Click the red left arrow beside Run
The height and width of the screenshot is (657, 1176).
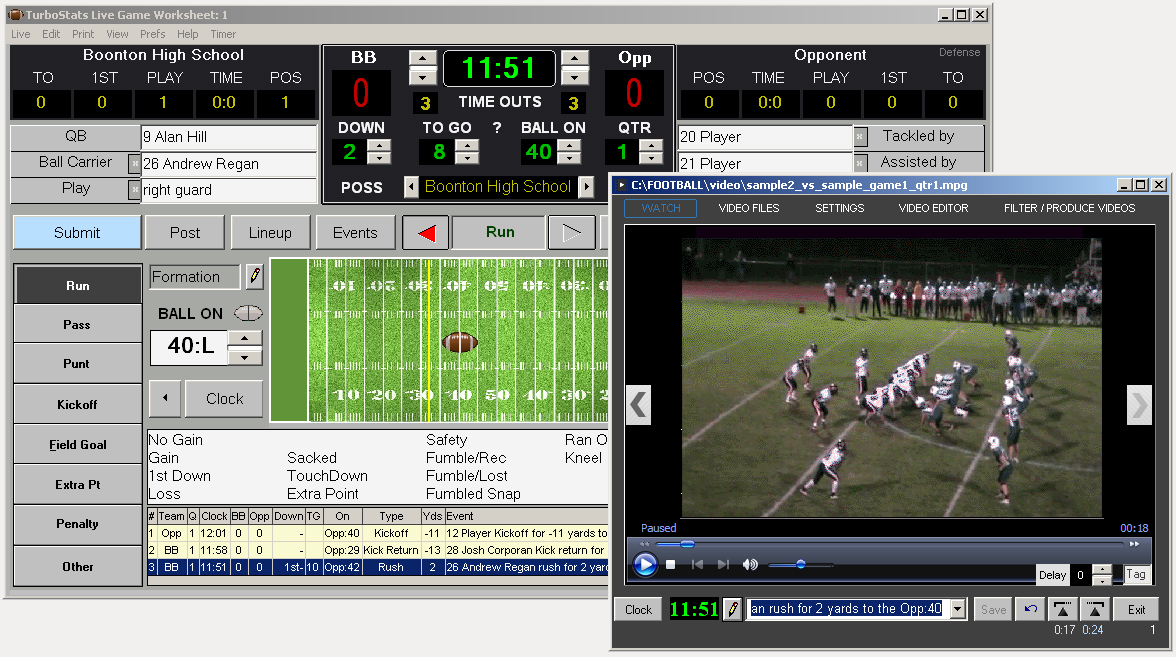(x=426, y=233)
